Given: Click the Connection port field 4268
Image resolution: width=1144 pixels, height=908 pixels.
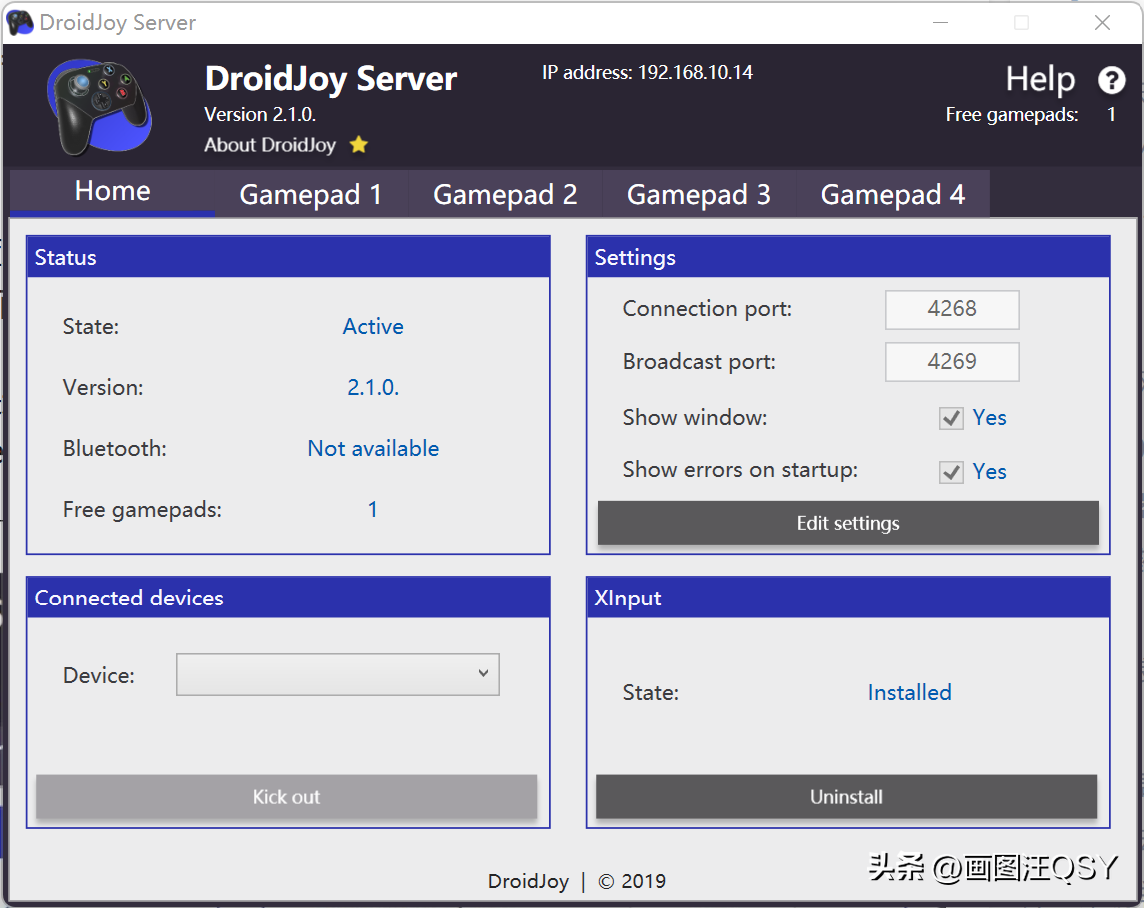Looking at the screenshot, I should [952, 309].
